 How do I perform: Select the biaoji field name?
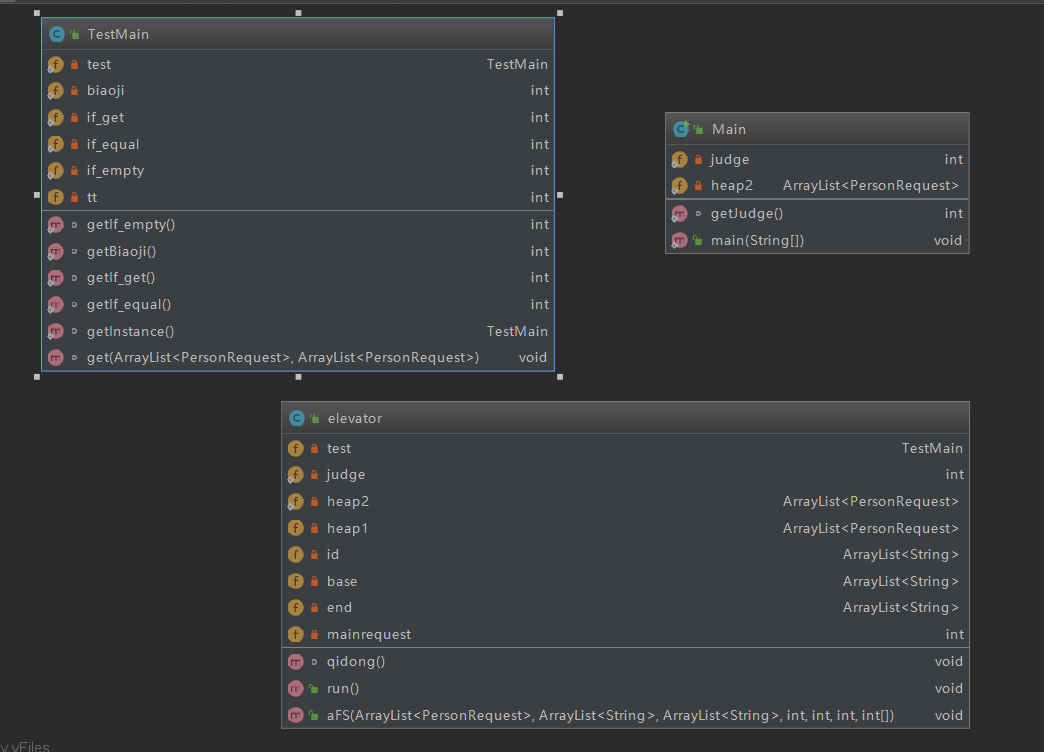pos(105,91)
